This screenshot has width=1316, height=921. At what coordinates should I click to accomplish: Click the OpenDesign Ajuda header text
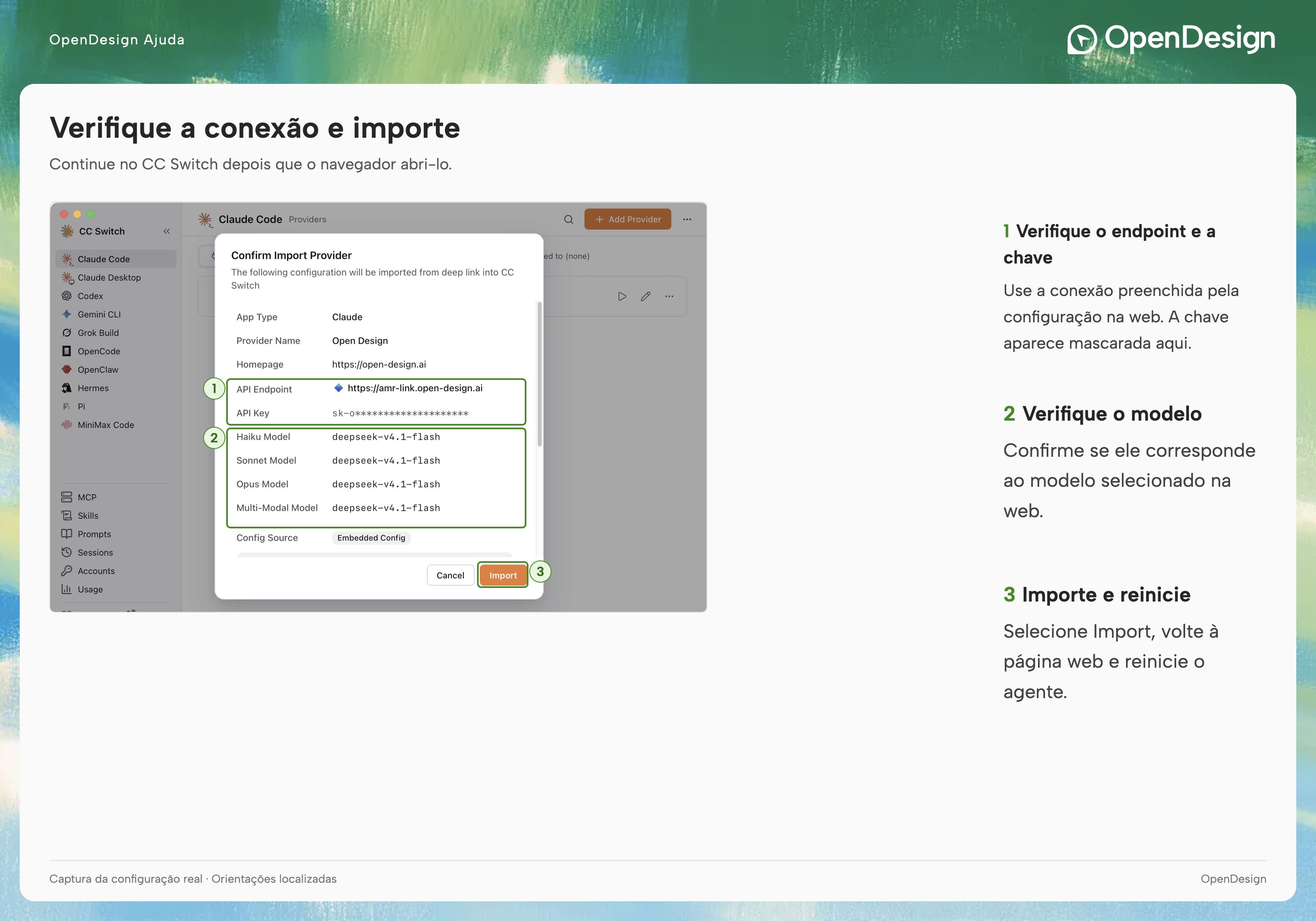117,39
